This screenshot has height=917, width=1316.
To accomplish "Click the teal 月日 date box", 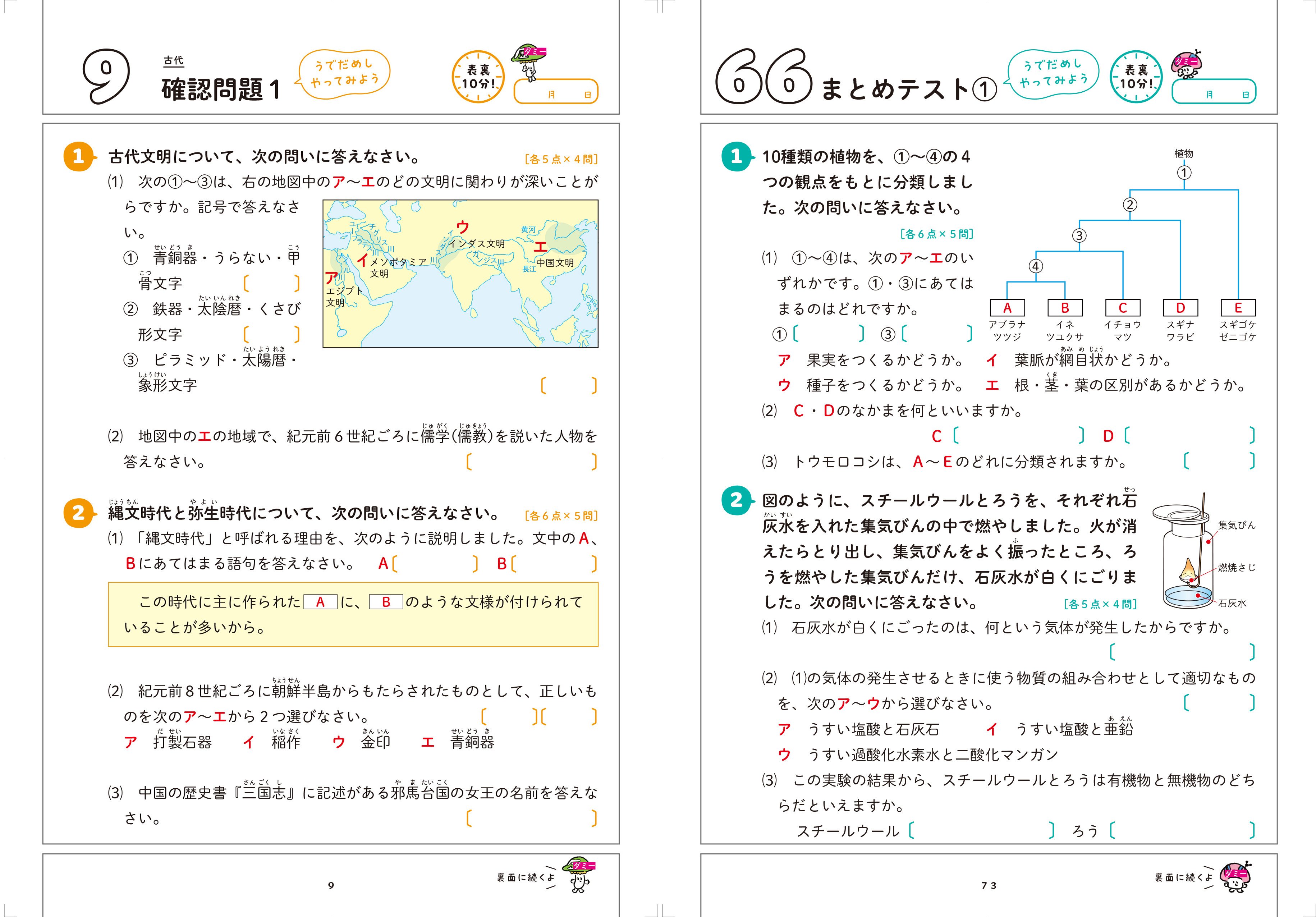I will tap(1214, 92).
